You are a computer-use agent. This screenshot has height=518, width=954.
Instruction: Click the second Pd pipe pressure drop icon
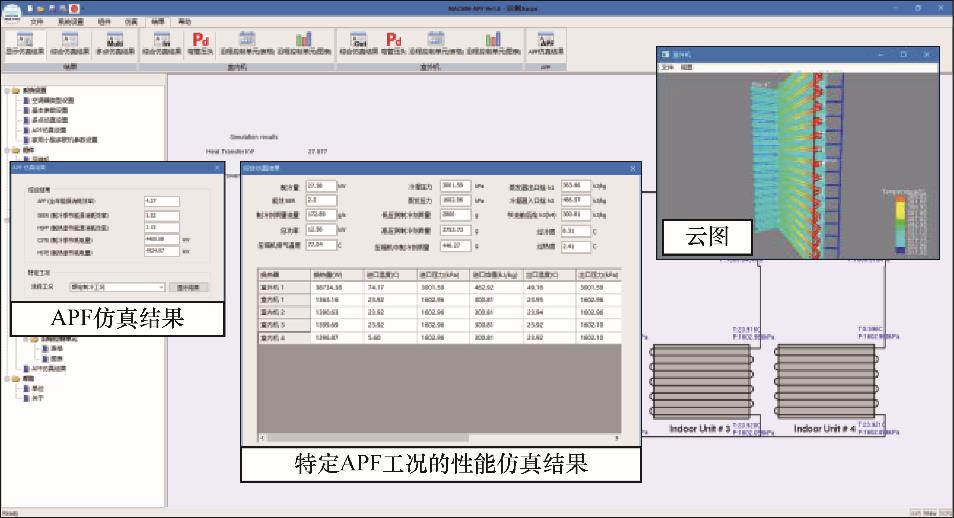tap(394, 41)
